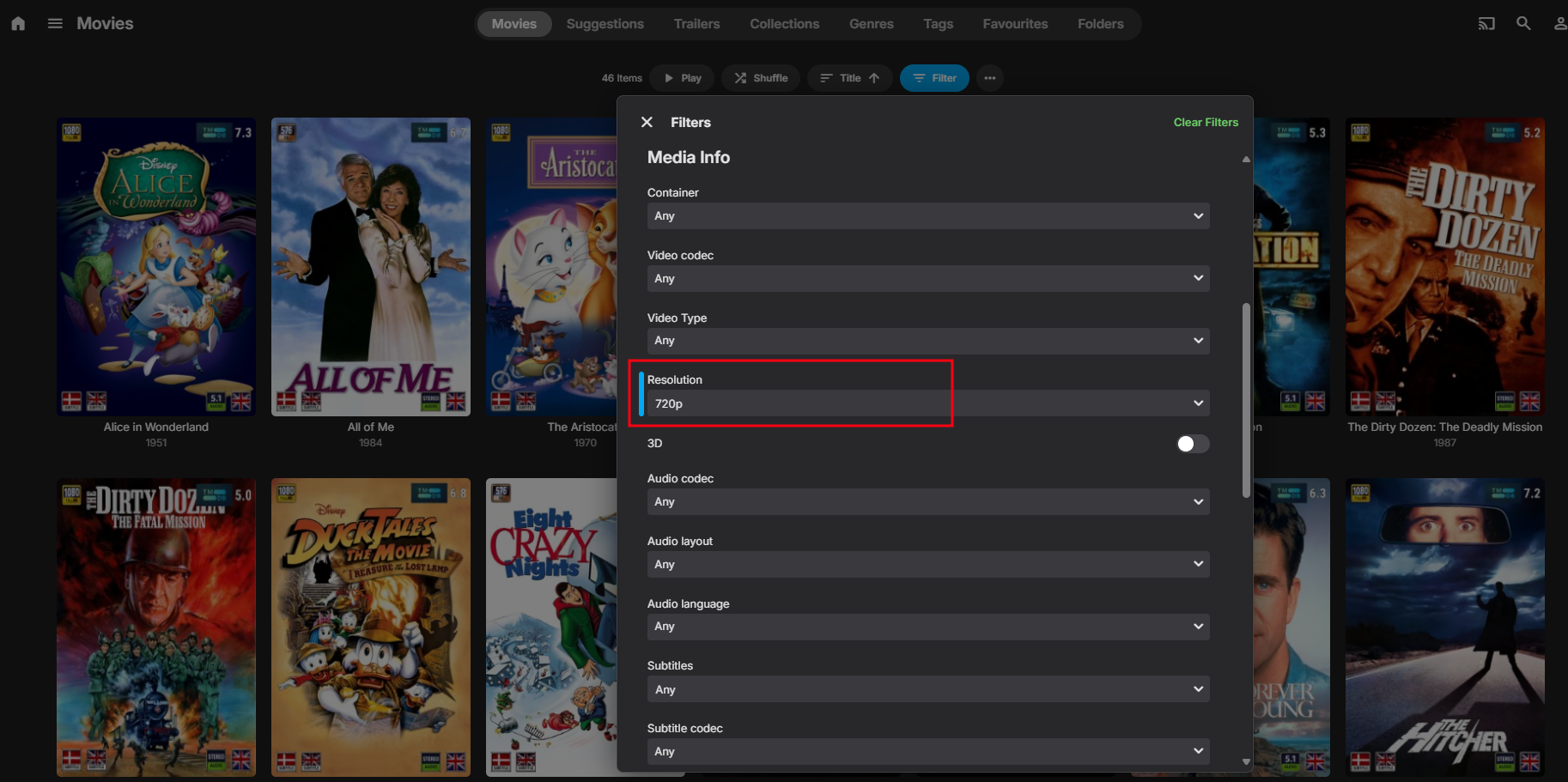
Task: Click the Clear Filters link
Action: pos(1206,123)
